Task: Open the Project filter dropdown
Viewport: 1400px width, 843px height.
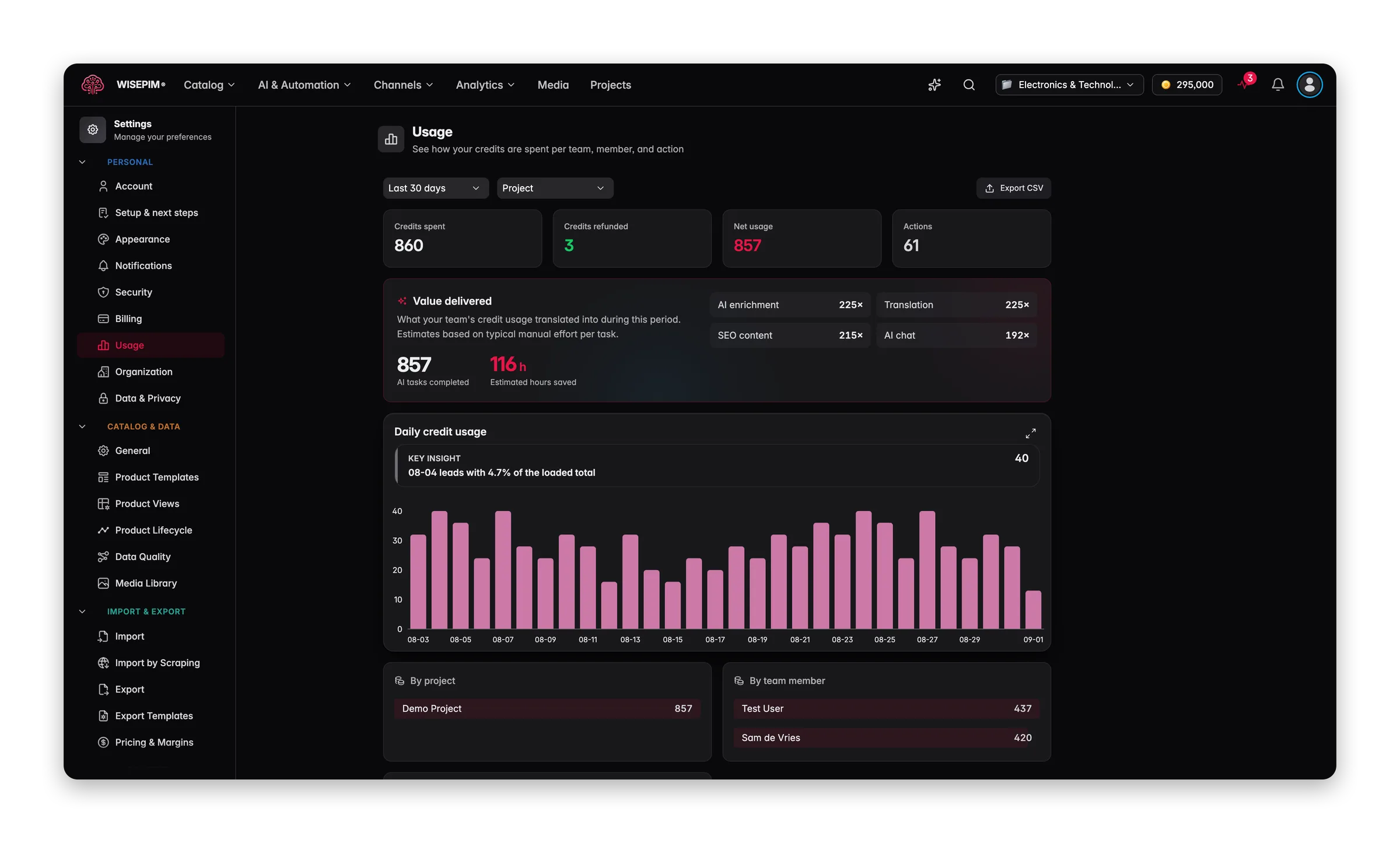Action: click(x=555, y=188)
